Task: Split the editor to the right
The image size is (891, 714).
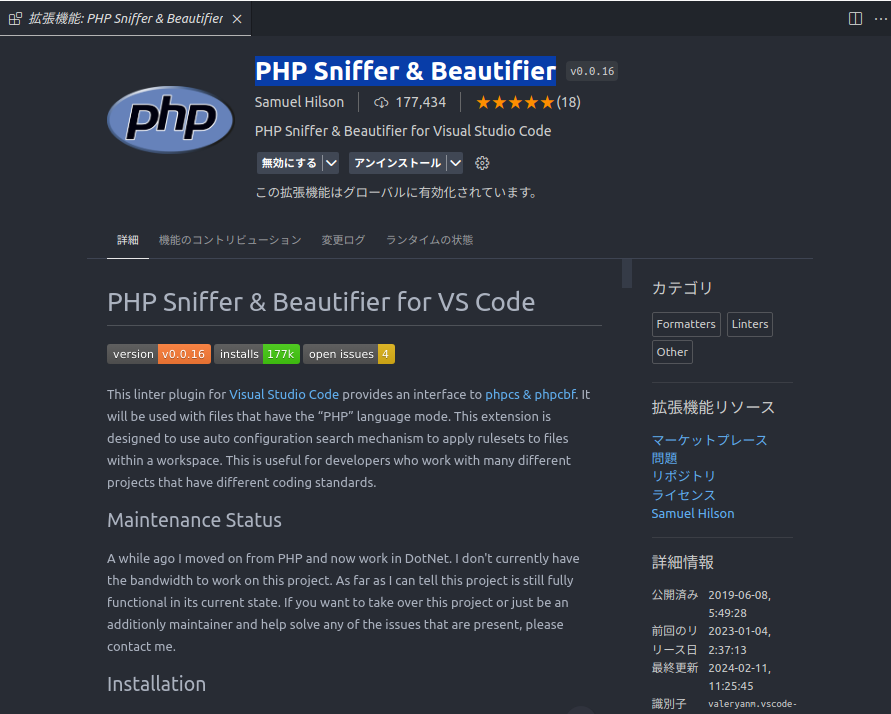Action: (855, 19)
